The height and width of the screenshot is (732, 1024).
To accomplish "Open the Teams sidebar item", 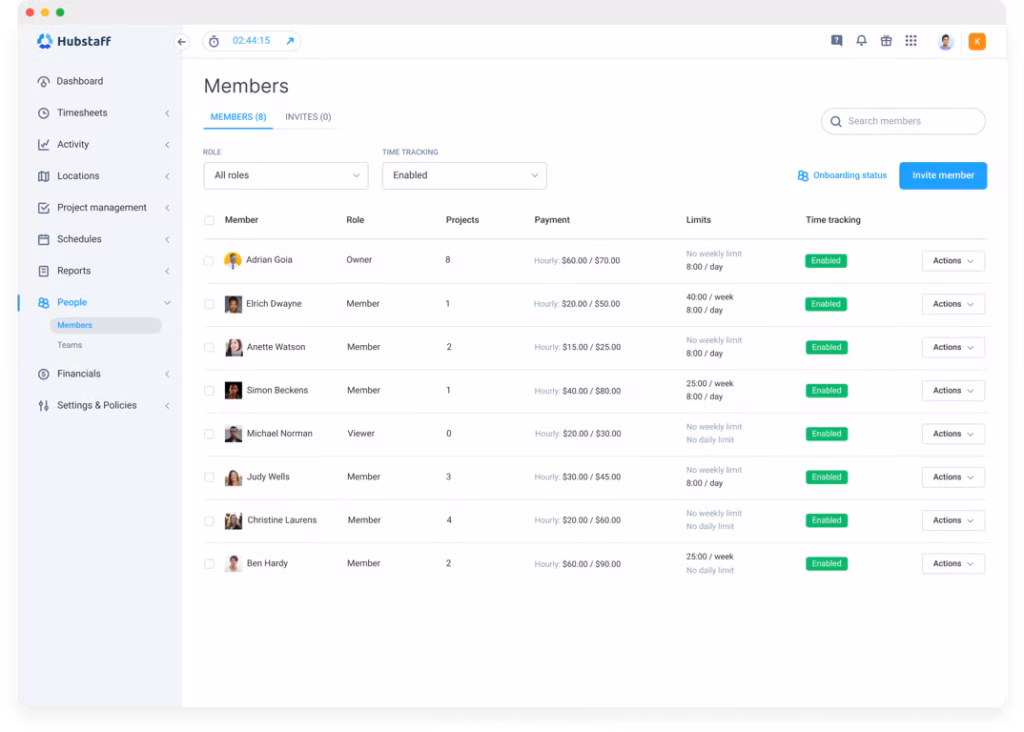I will tap(69, 345).
